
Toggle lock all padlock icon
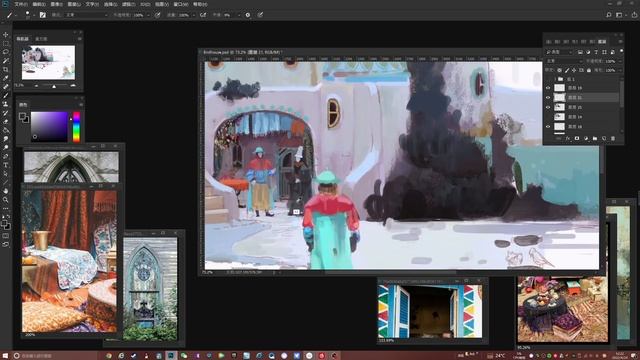point(589,70)
